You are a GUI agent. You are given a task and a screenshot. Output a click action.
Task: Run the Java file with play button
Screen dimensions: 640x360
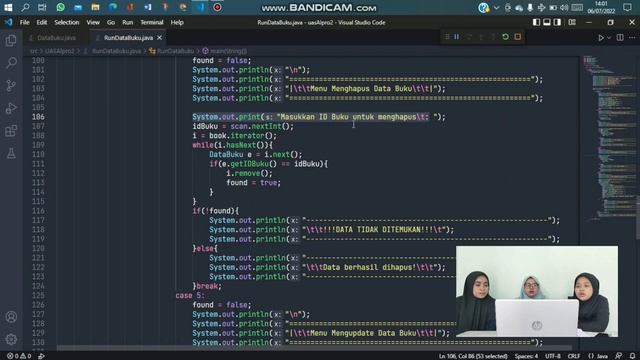pyautogui.click(x=601, y=38)
